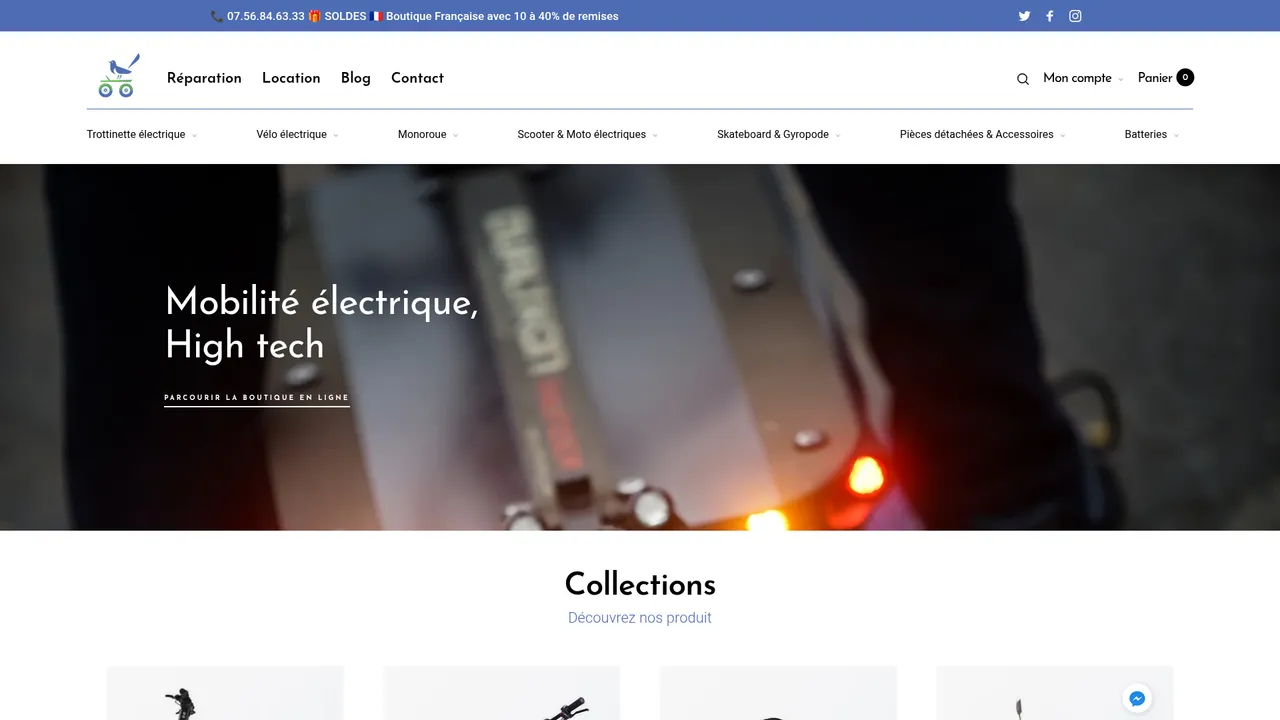Image resolution: width=1280 pixels, height=720 pixels.
Task: Click the cart item count badge
Action: coord(1185,77)
